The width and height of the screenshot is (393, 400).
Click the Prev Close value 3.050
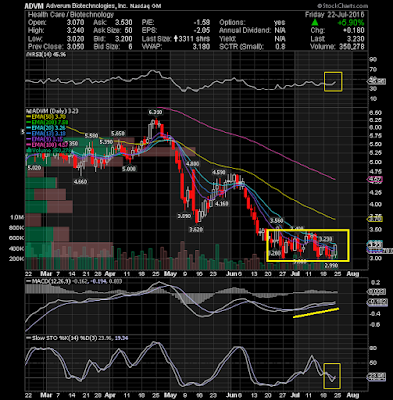pos(75,47)
